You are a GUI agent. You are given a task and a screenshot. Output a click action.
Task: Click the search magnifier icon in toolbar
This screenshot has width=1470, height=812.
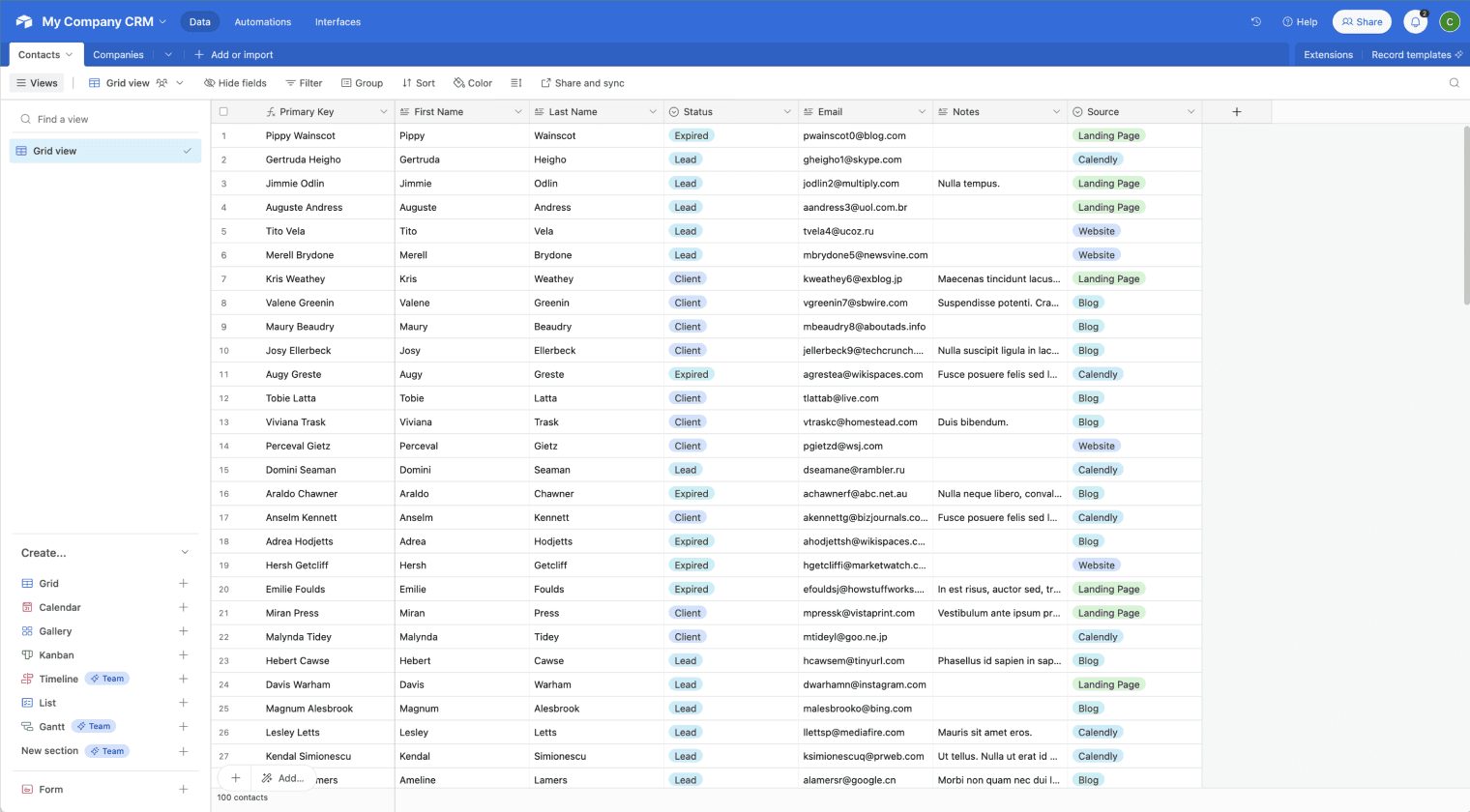tap(1455, 83)
